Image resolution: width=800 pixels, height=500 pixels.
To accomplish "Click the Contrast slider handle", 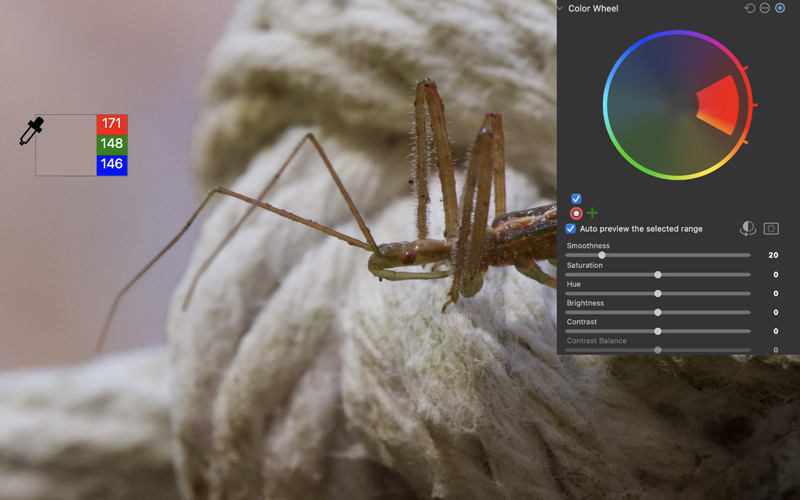I will [658, 331].
